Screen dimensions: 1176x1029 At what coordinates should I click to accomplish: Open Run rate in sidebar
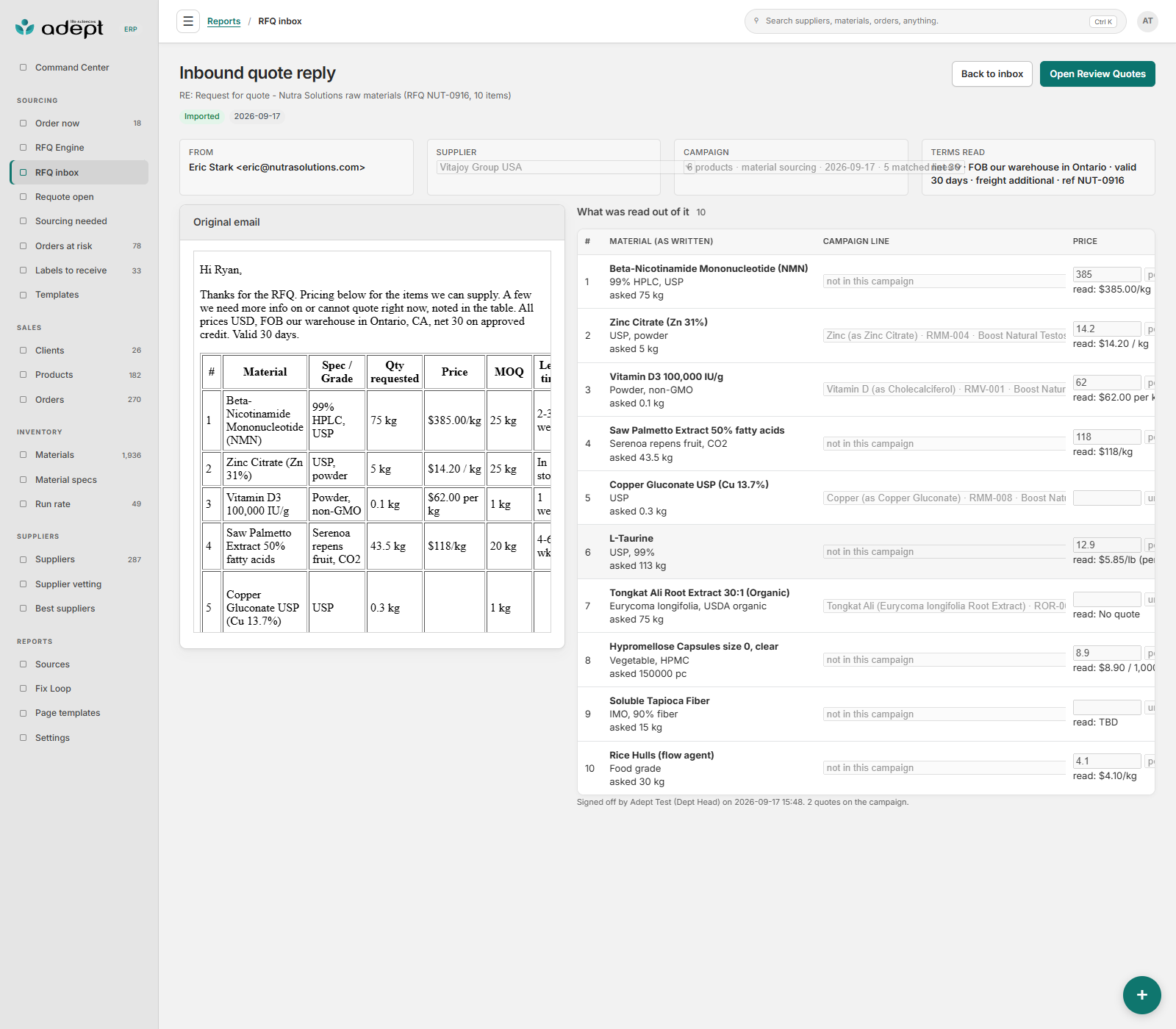coord(79,504)
